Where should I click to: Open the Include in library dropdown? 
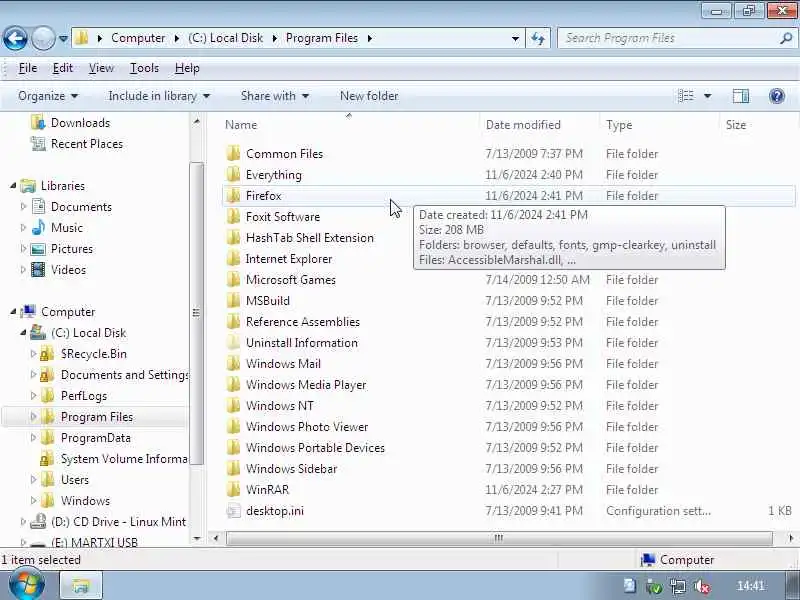coord(159,96)
